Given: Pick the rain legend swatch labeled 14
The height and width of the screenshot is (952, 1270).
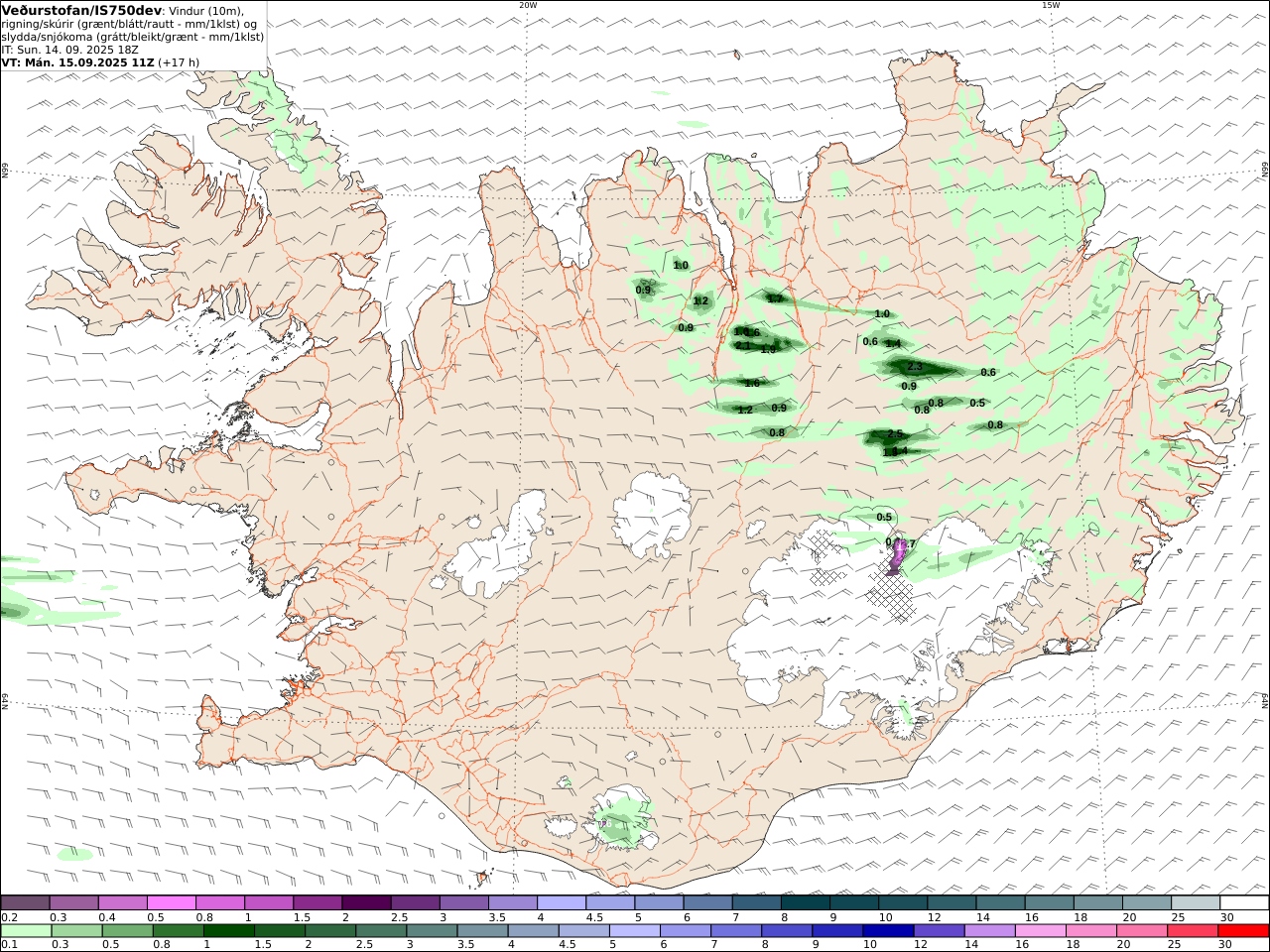Looking at the screenshot, I should [x=990, y=931].
